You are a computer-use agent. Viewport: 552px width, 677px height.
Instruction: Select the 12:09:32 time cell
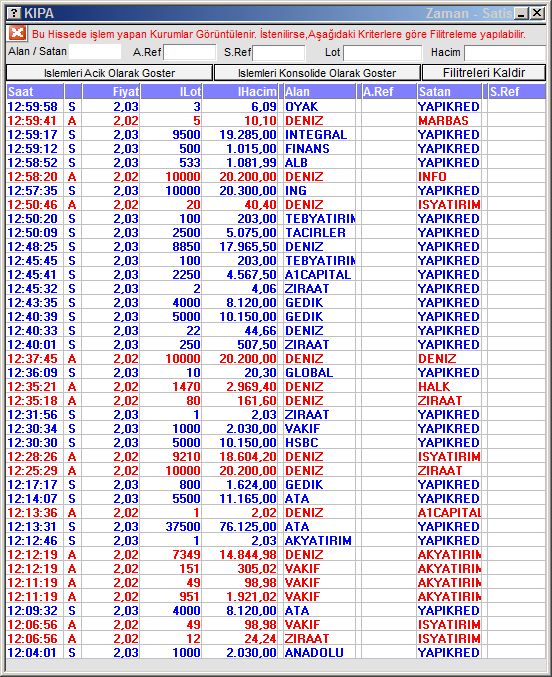35,611
